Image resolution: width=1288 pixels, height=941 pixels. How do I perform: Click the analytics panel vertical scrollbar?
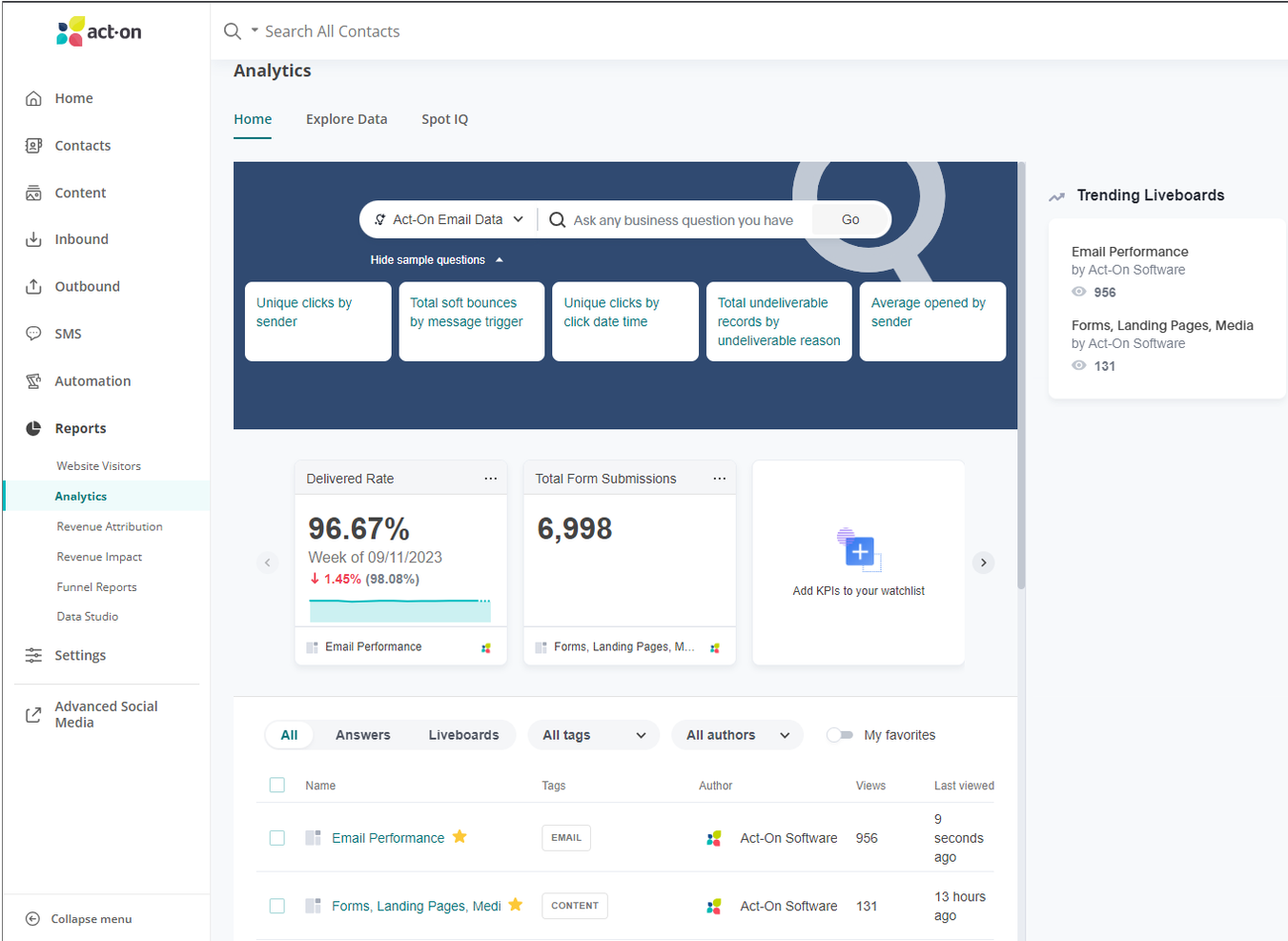pos(1021,377)
